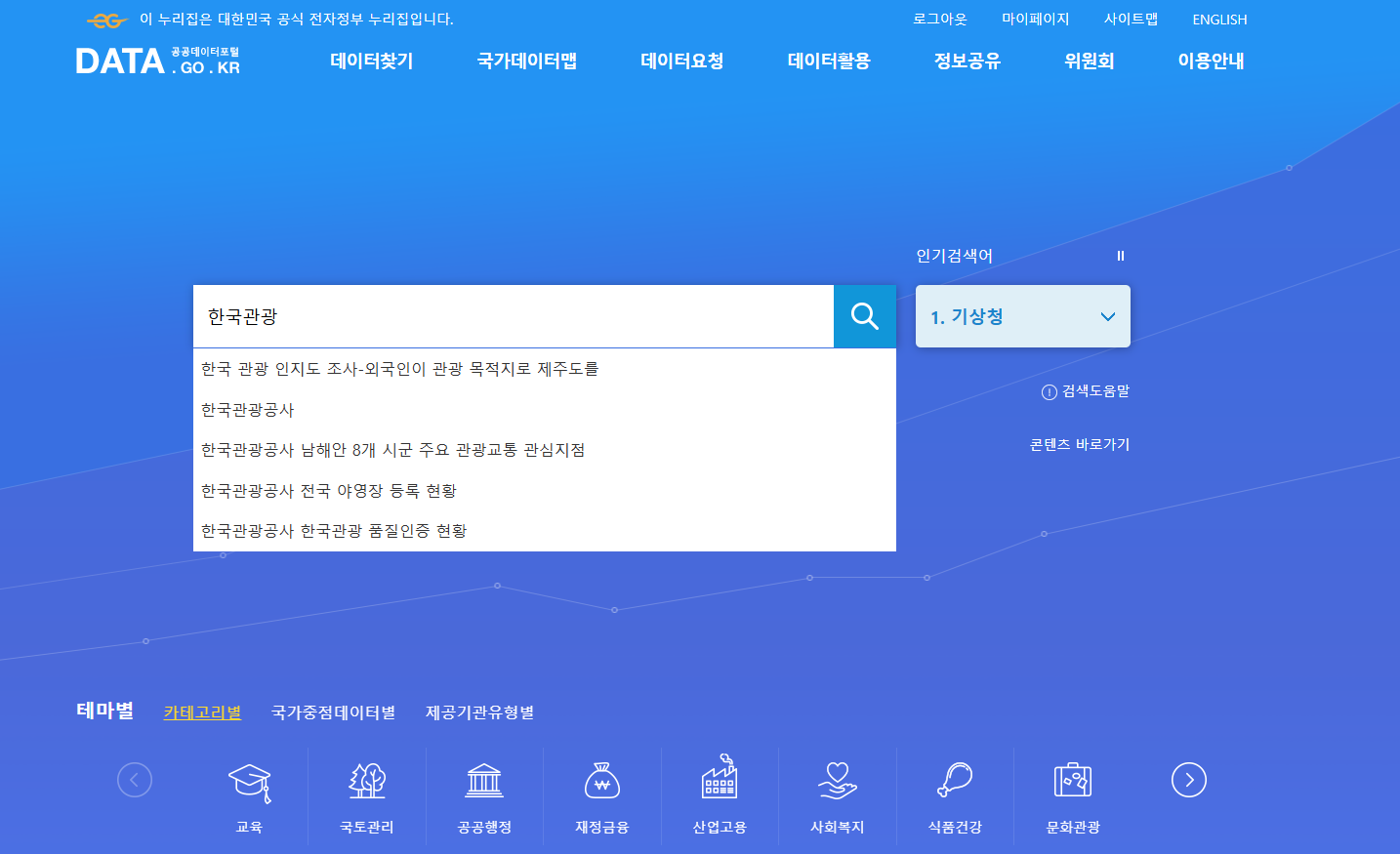Open the 데이터찾기 menu
This screenshot has width=1400, height=854.
pyautogui.click(x=372, y=61)
